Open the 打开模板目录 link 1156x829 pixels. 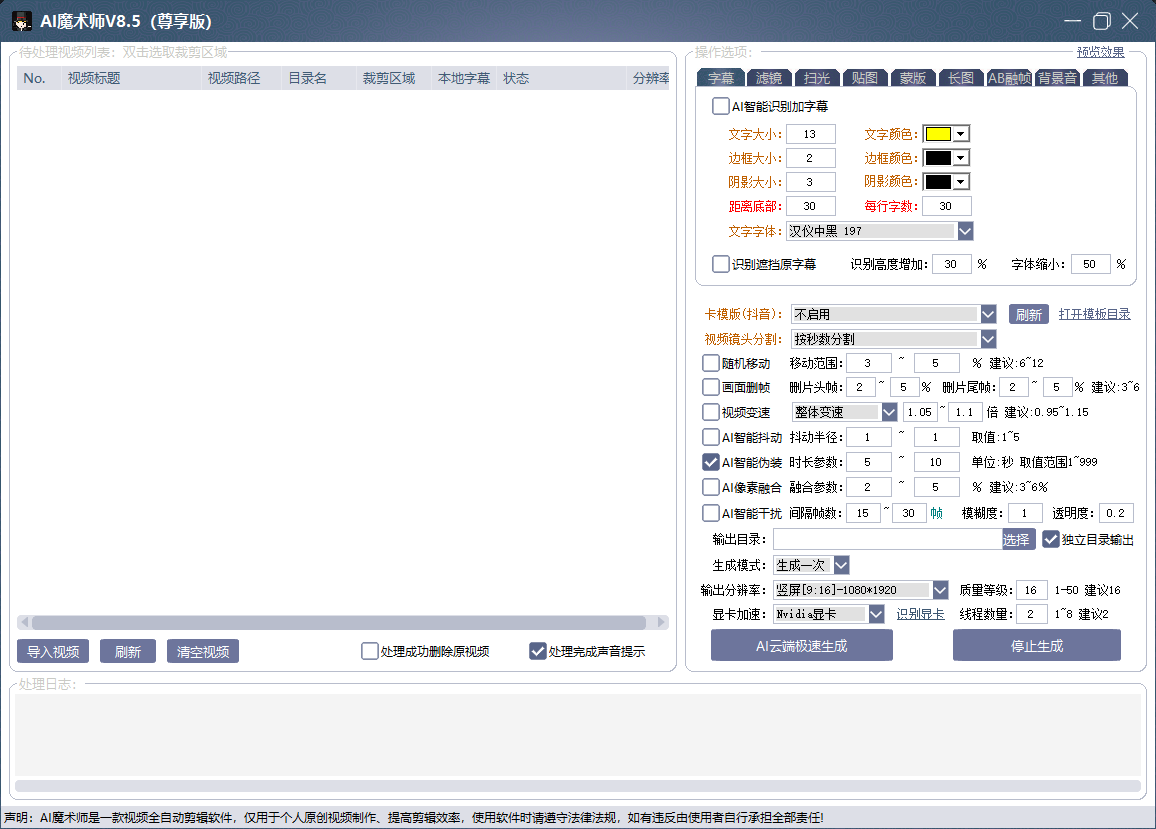click(x=1094, y=314)
